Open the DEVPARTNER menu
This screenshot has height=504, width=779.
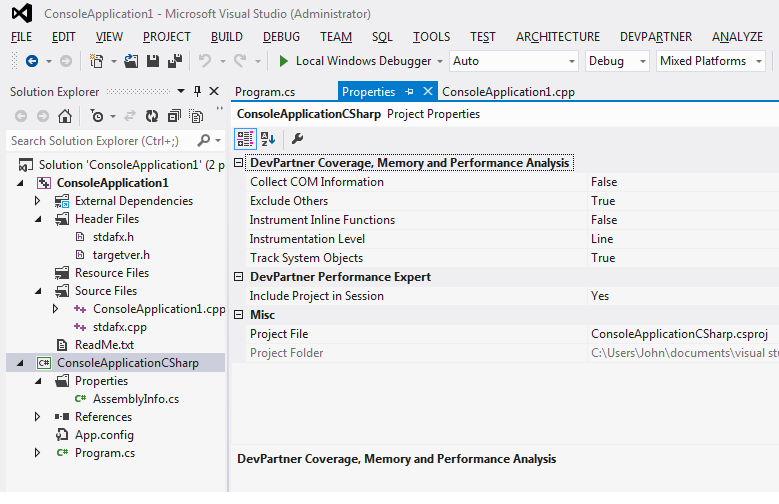pyautogui.click(x=655, y=37)
